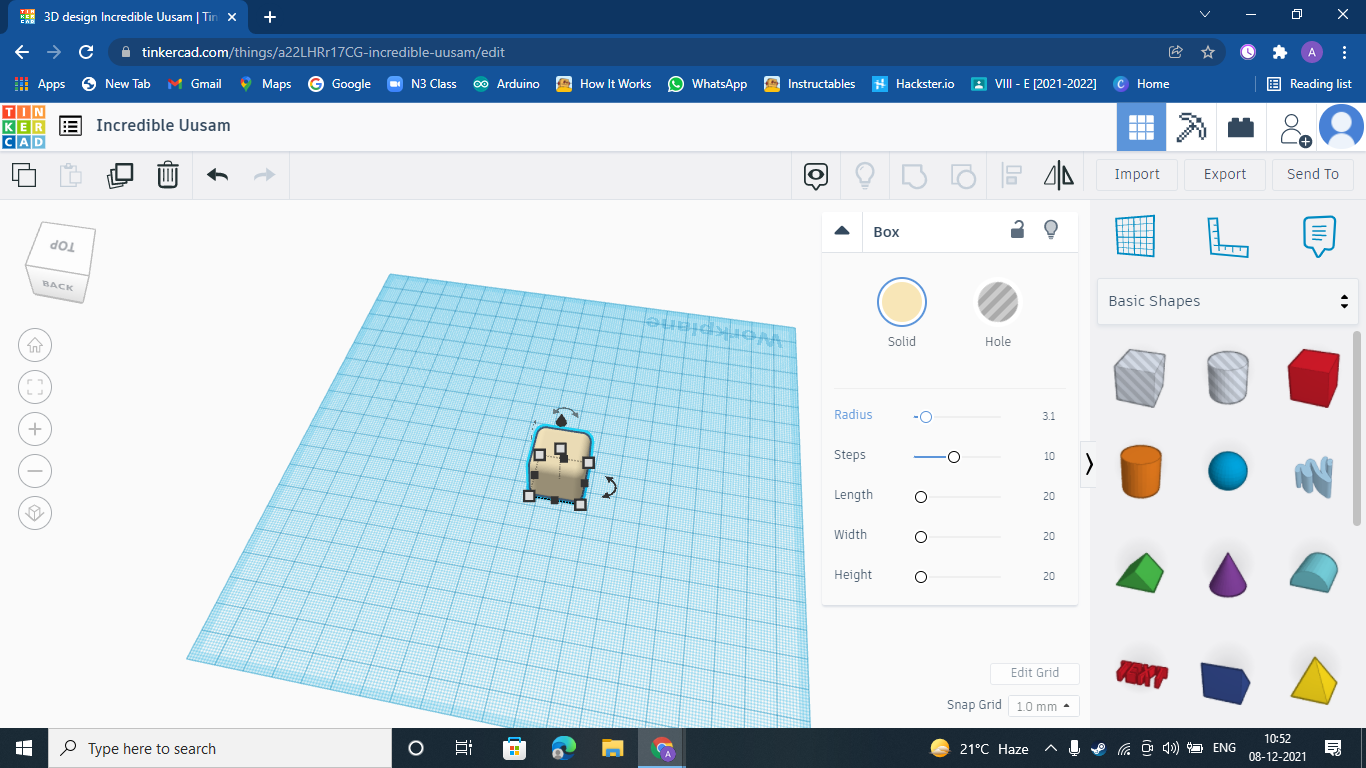Click the TOP face of view cube
This screenshot has width=1366, height=768.
point(63,246)
